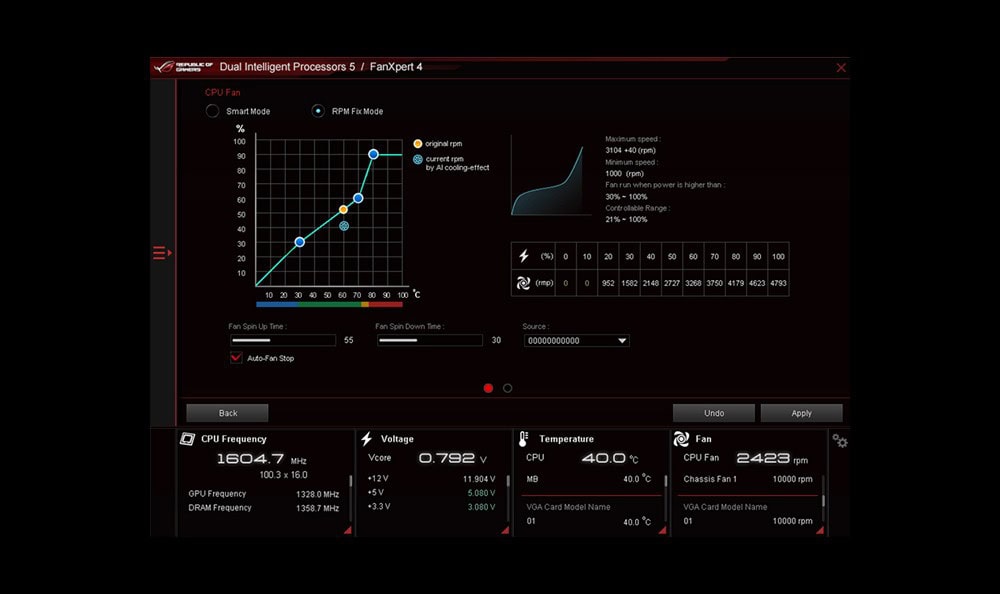1000x594 pixels.
Task: Expand the Voltage panel corner arrow
Action: tap(505, 530)
